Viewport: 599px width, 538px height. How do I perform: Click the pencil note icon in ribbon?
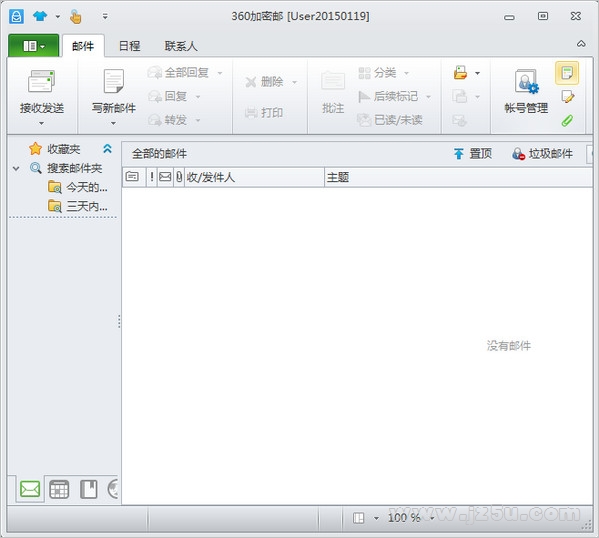[567, 97]
